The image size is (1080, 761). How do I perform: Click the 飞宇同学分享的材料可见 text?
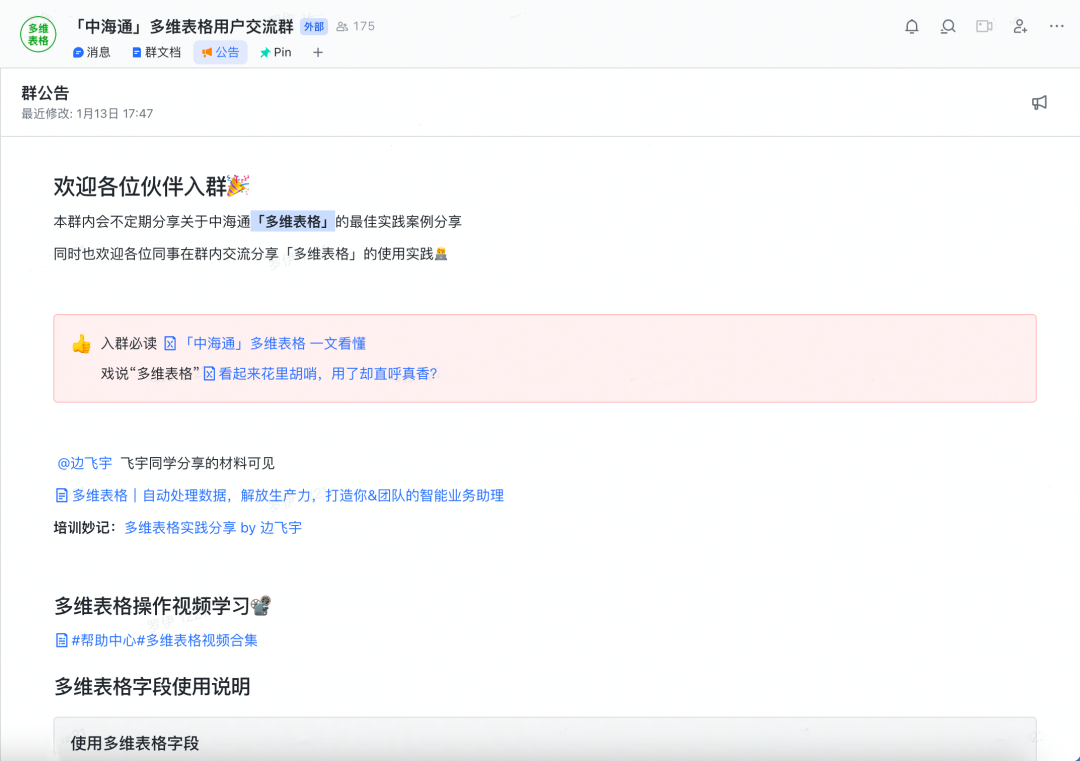click(x=198, y=463)
